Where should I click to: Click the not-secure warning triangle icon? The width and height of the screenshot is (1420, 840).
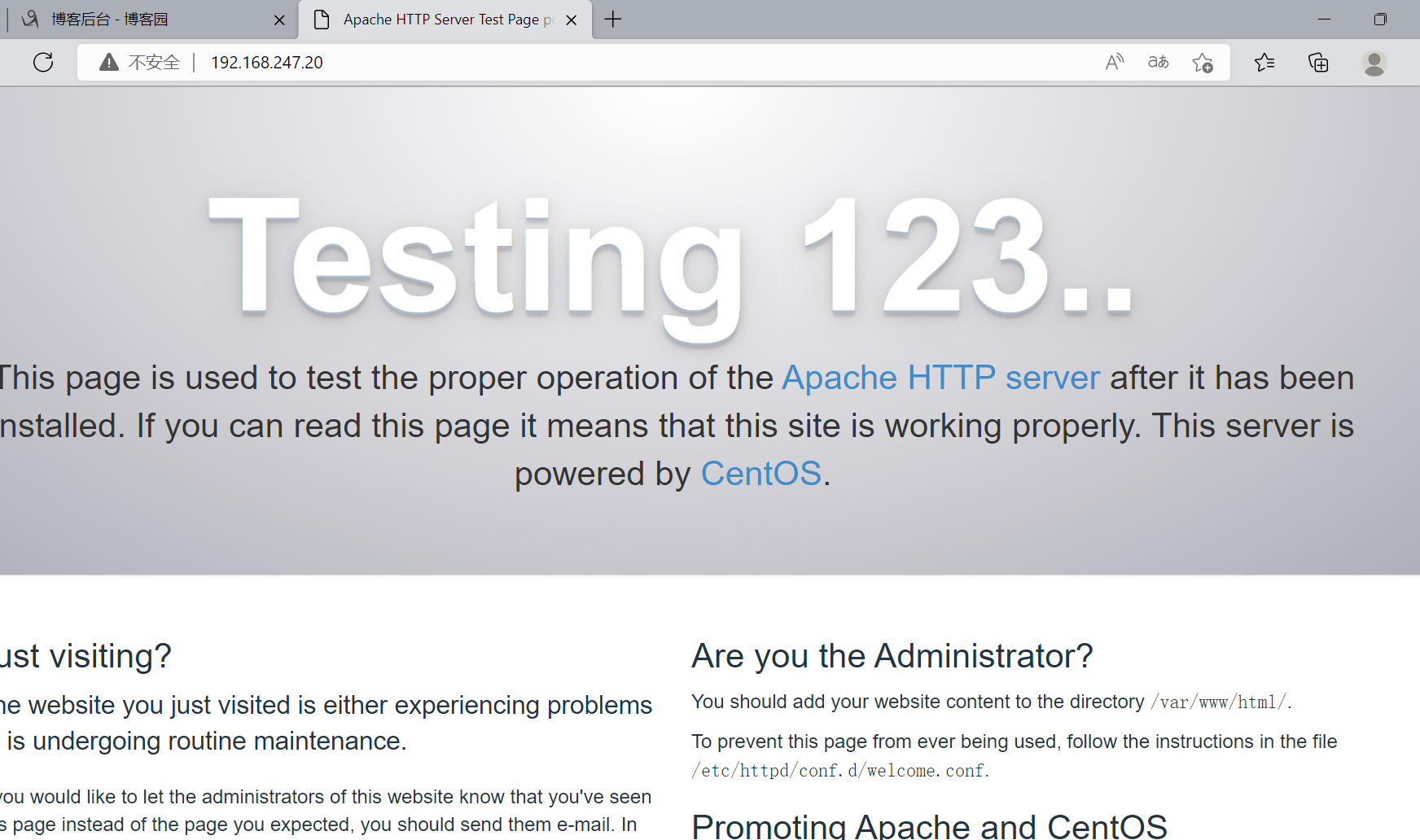pos(108,62)
